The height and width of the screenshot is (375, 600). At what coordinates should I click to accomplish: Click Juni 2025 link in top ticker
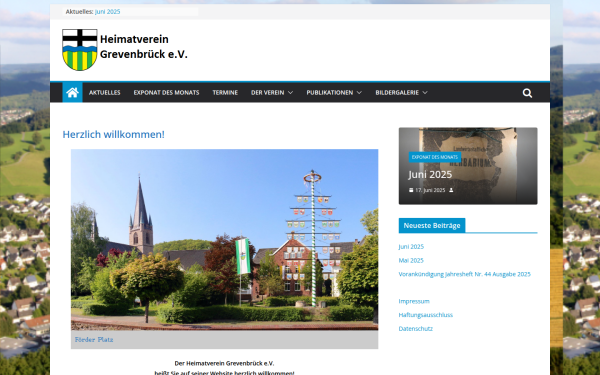coord(108,12)
